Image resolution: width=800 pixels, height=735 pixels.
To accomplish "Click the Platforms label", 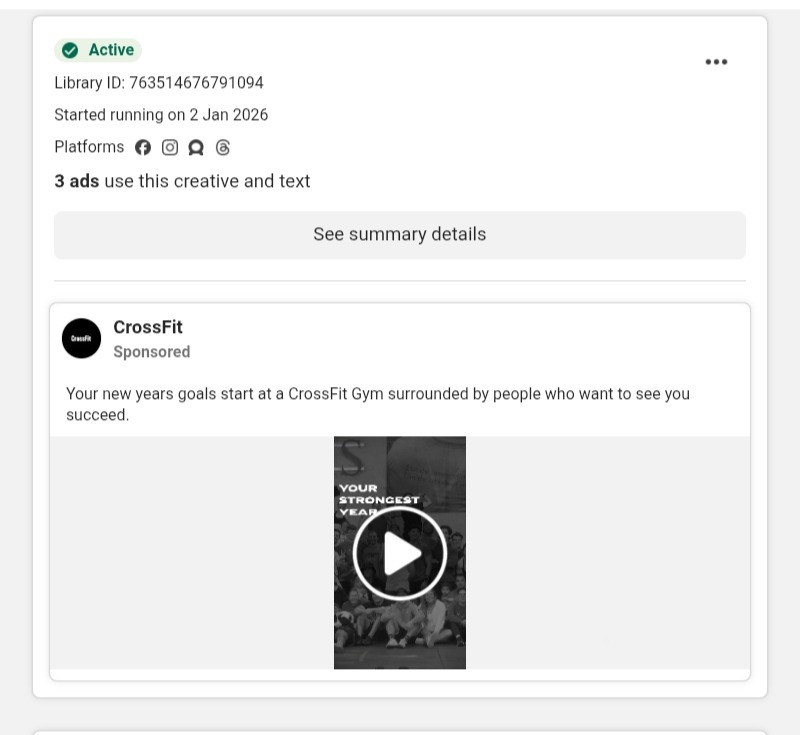I will (89, 147).
